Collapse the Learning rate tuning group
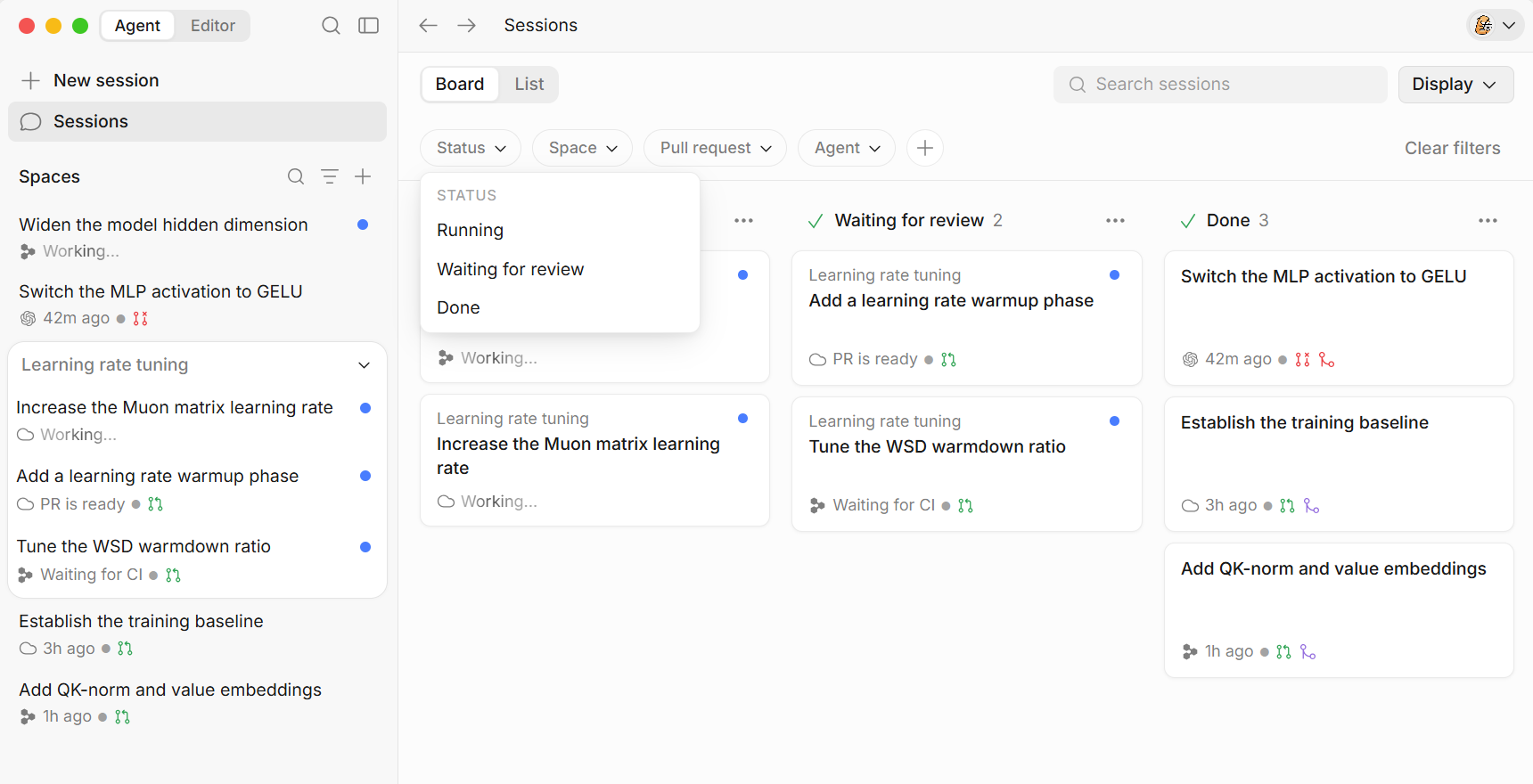 pos(364,365)
